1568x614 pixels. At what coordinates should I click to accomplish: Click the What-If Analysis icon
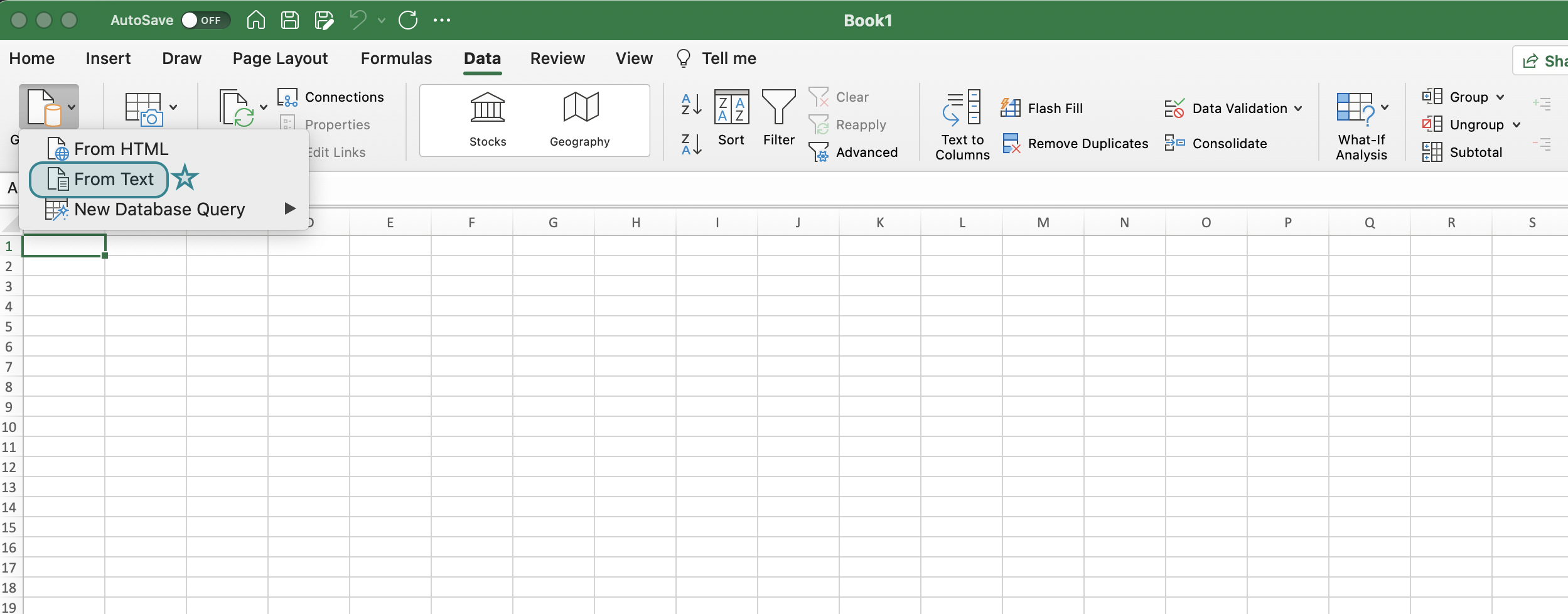click(1356, 109)
